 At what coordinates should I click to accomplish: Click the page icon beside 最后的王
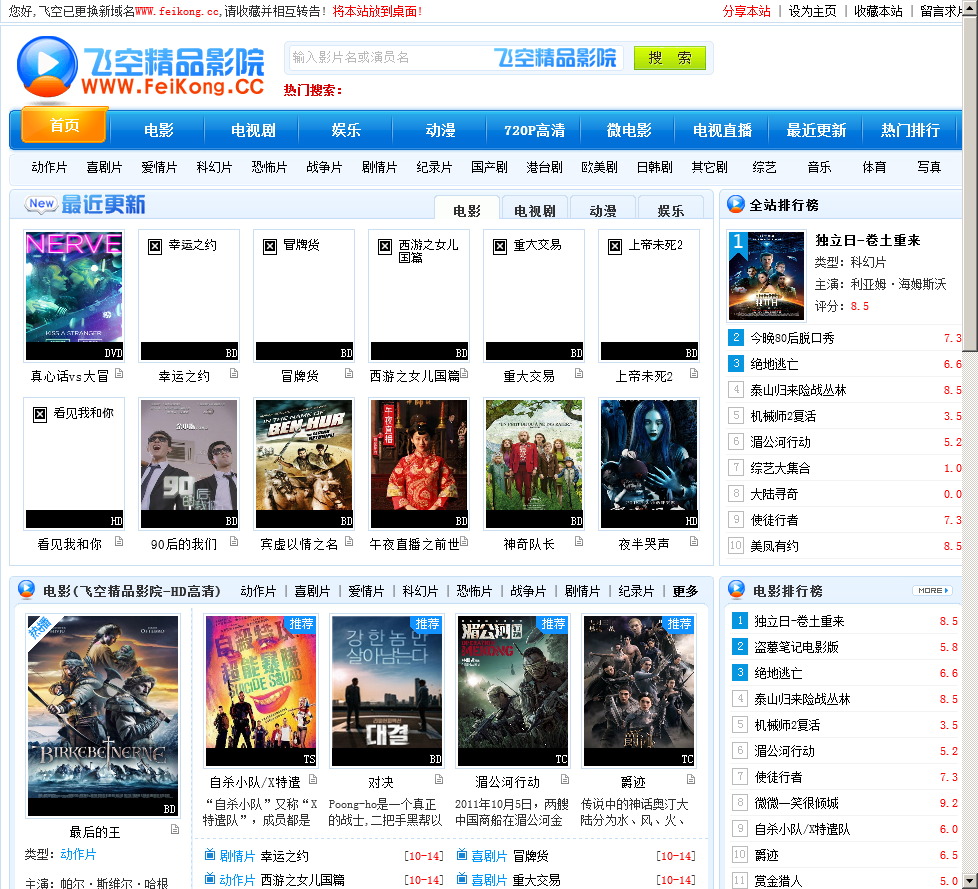(x=175, y=829)
